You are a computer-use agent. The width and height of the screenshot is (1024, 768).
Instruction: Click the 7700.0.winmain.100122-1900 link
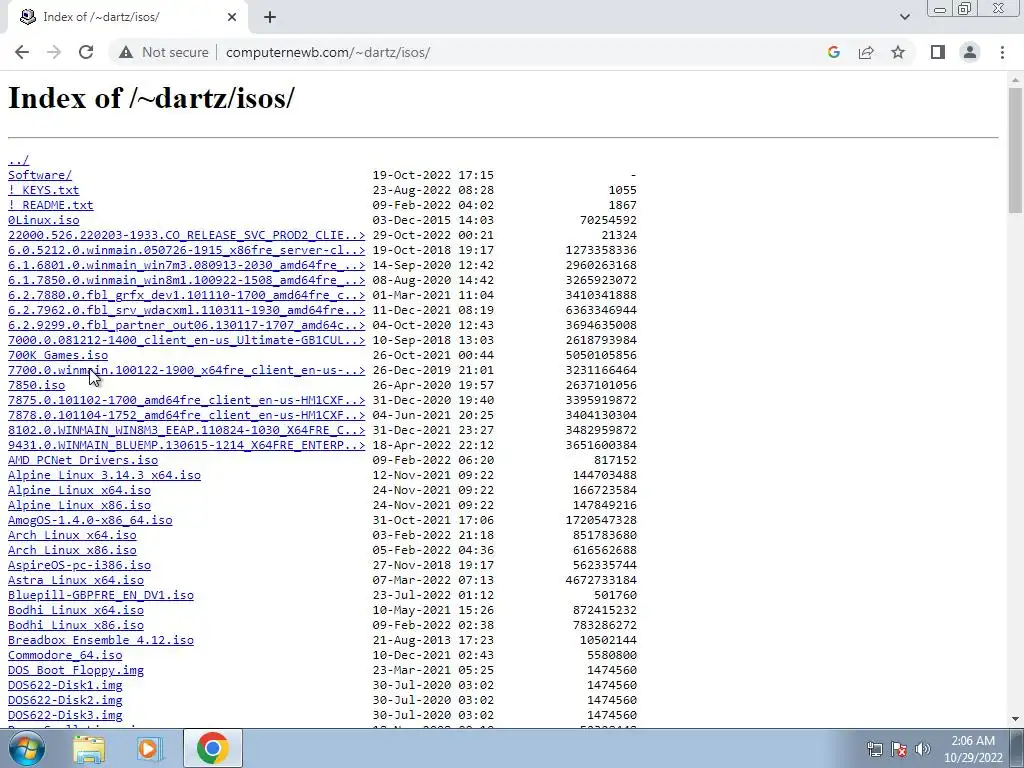186,370
